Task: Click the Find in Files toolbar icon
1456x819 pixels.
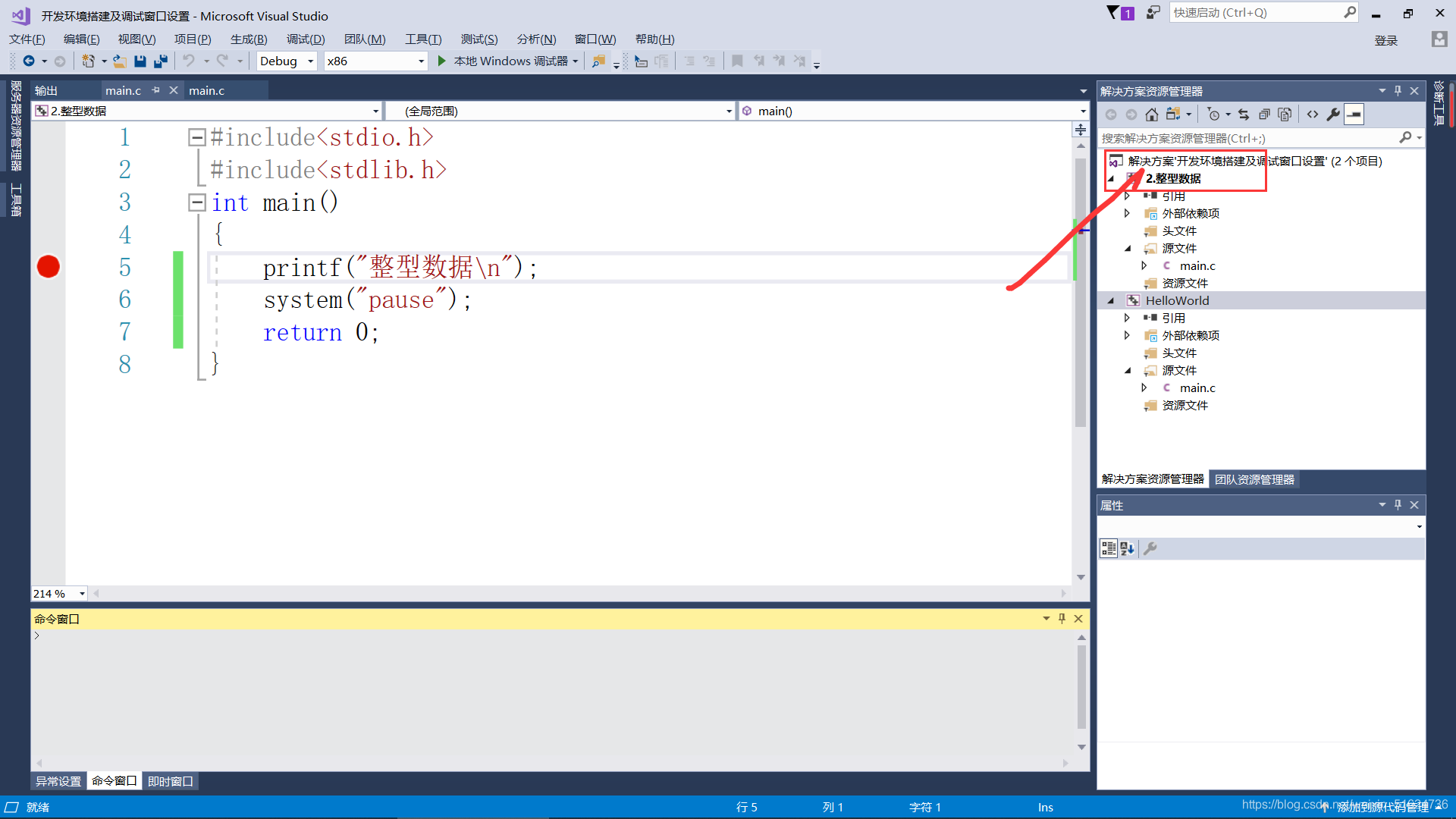Action: (598, 61)
